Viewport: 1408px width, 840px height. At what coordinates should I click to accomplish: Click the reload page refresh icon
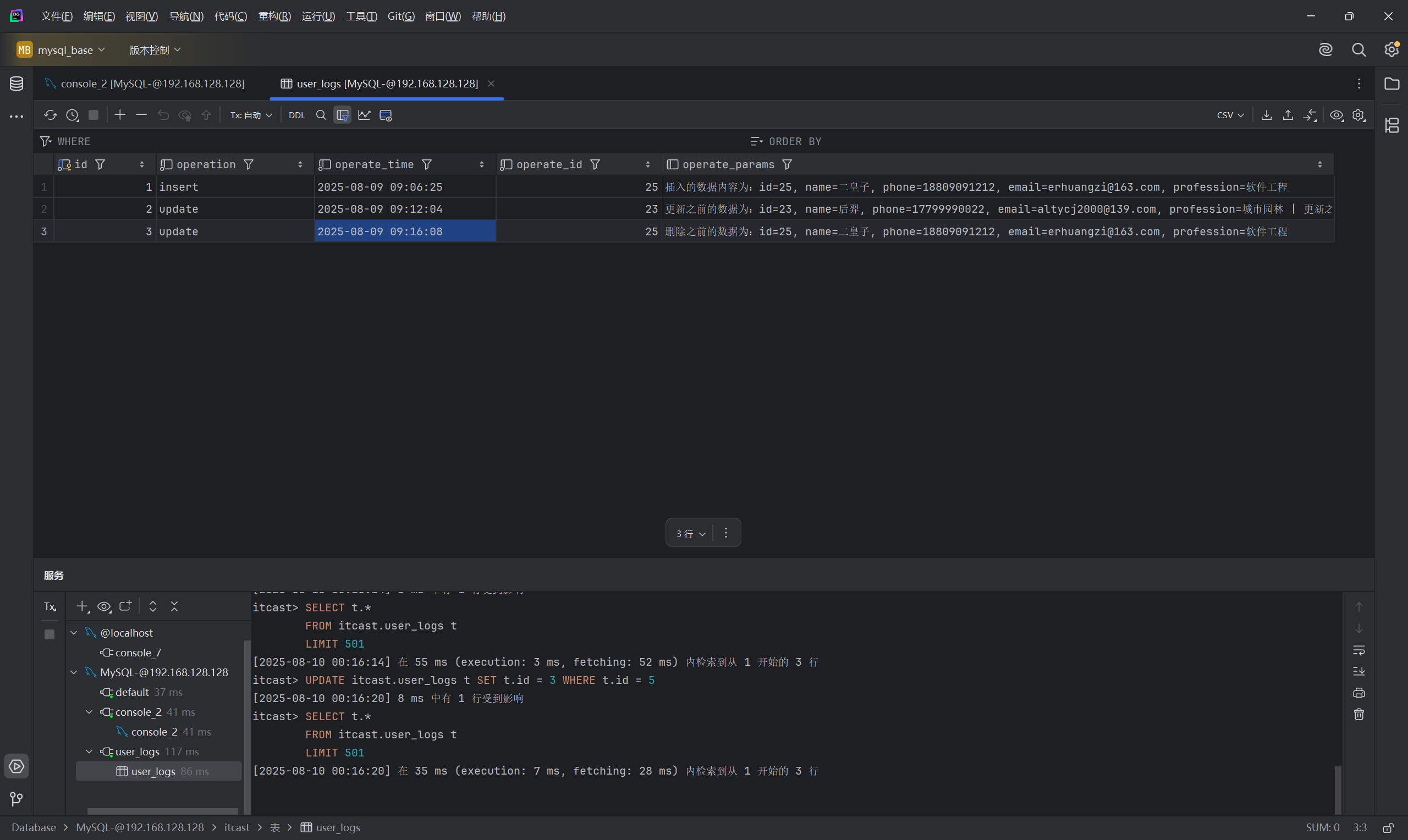pos(51,115)
